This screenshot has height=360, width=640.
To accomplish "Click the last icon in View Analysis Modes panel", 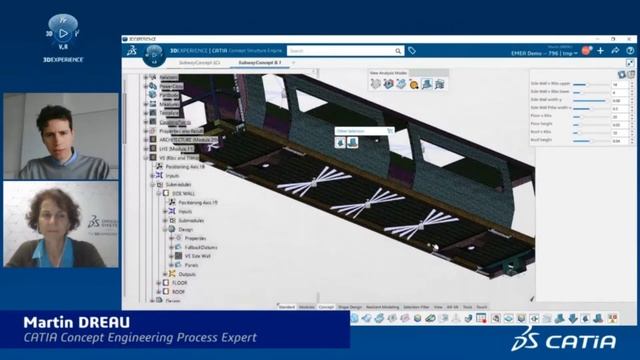I will (440, 84).
